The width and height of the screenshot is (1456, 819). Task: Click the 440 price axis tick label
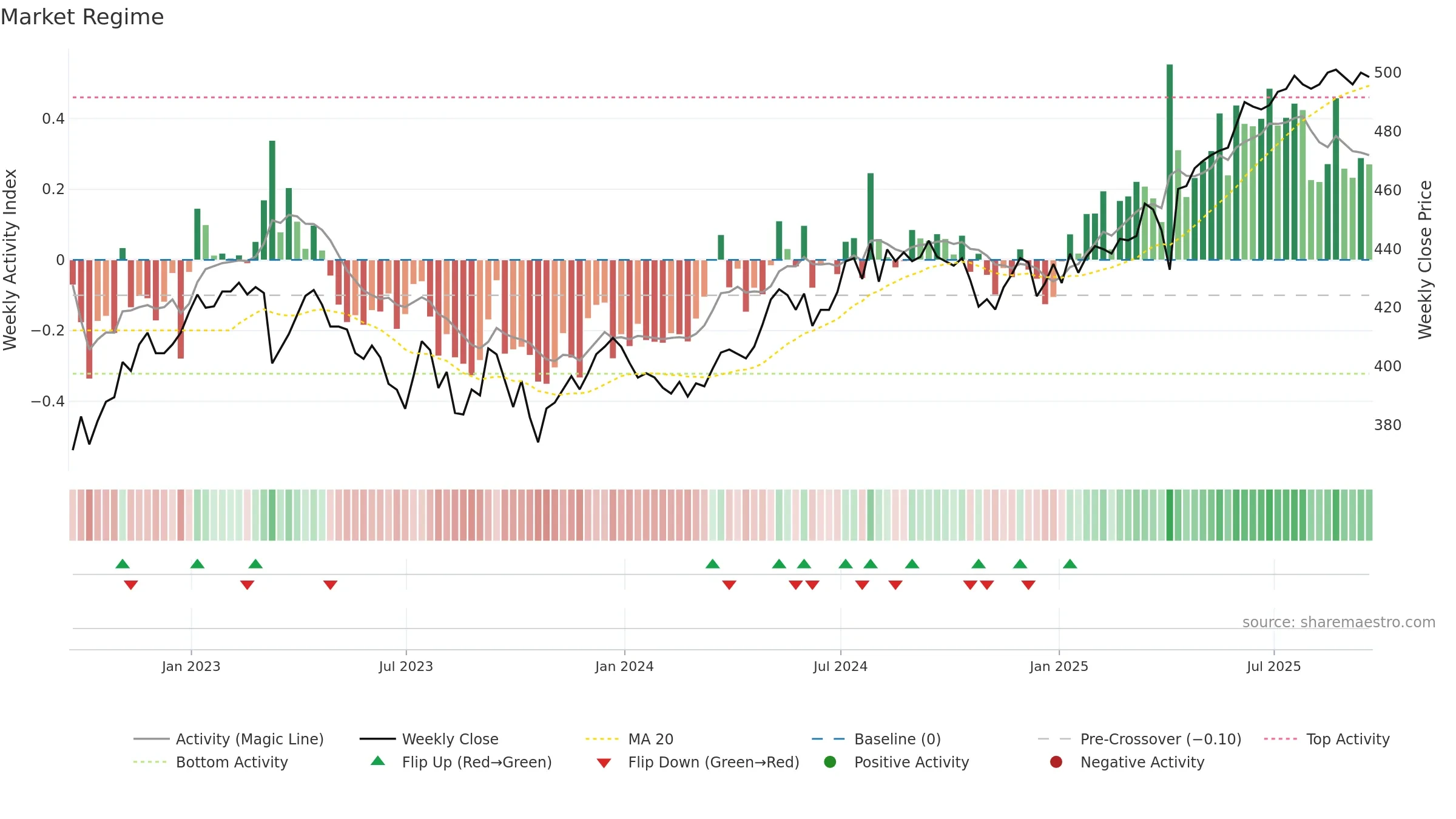1388,249
